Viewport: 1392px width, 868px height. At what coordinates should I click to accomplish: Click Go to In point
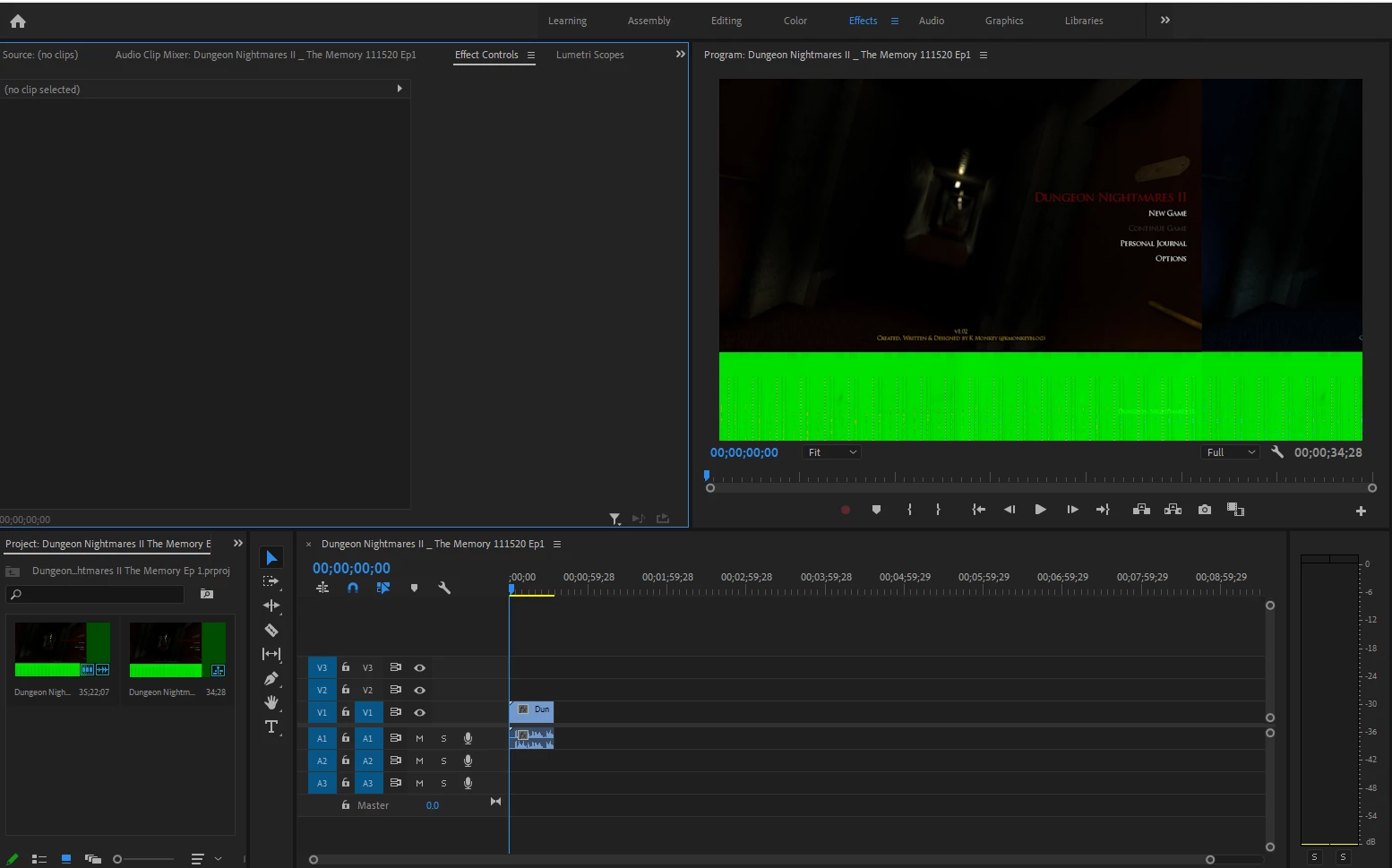[x=978, y=510]
